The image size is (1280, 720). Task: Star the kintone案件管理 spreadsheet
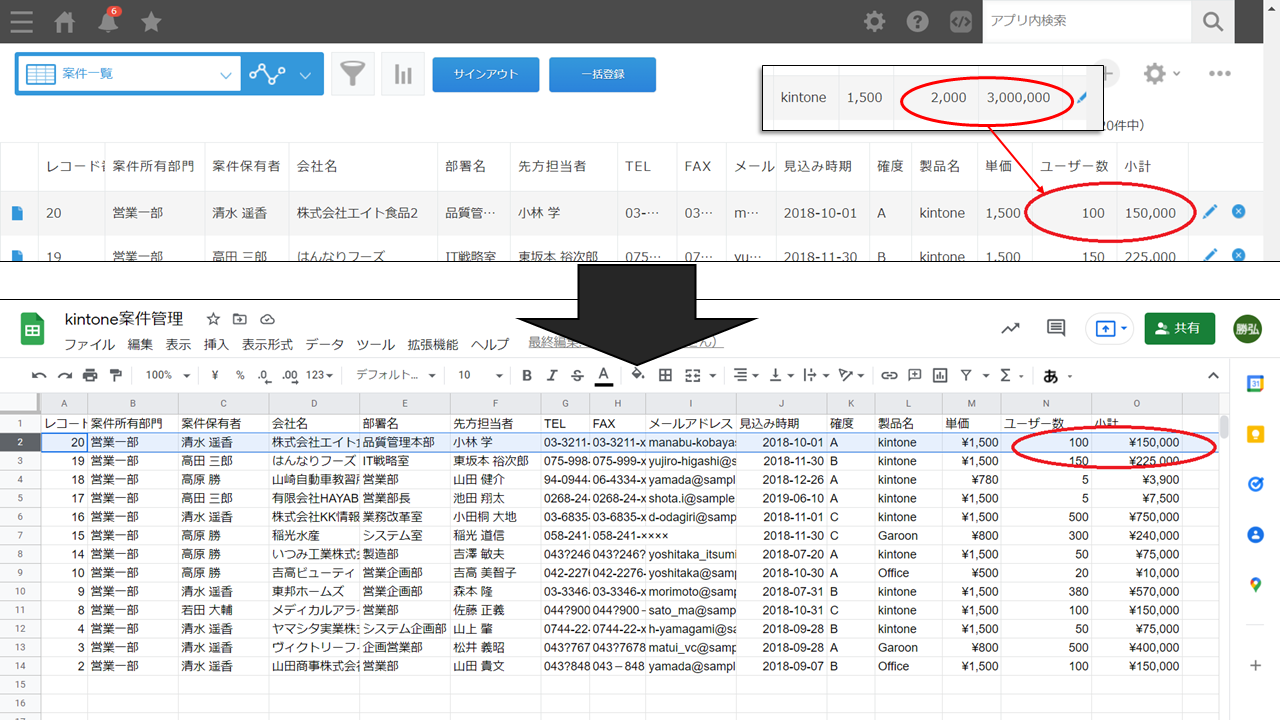pyautogui.click(x=213, y=320)
